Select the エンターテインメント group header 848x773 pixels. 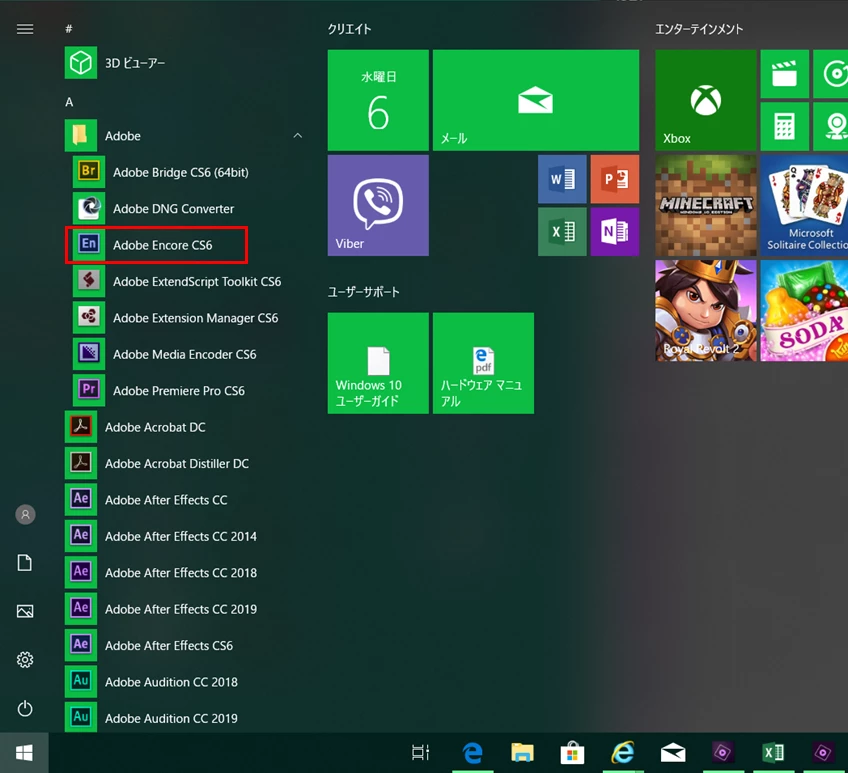coord(699,29)
